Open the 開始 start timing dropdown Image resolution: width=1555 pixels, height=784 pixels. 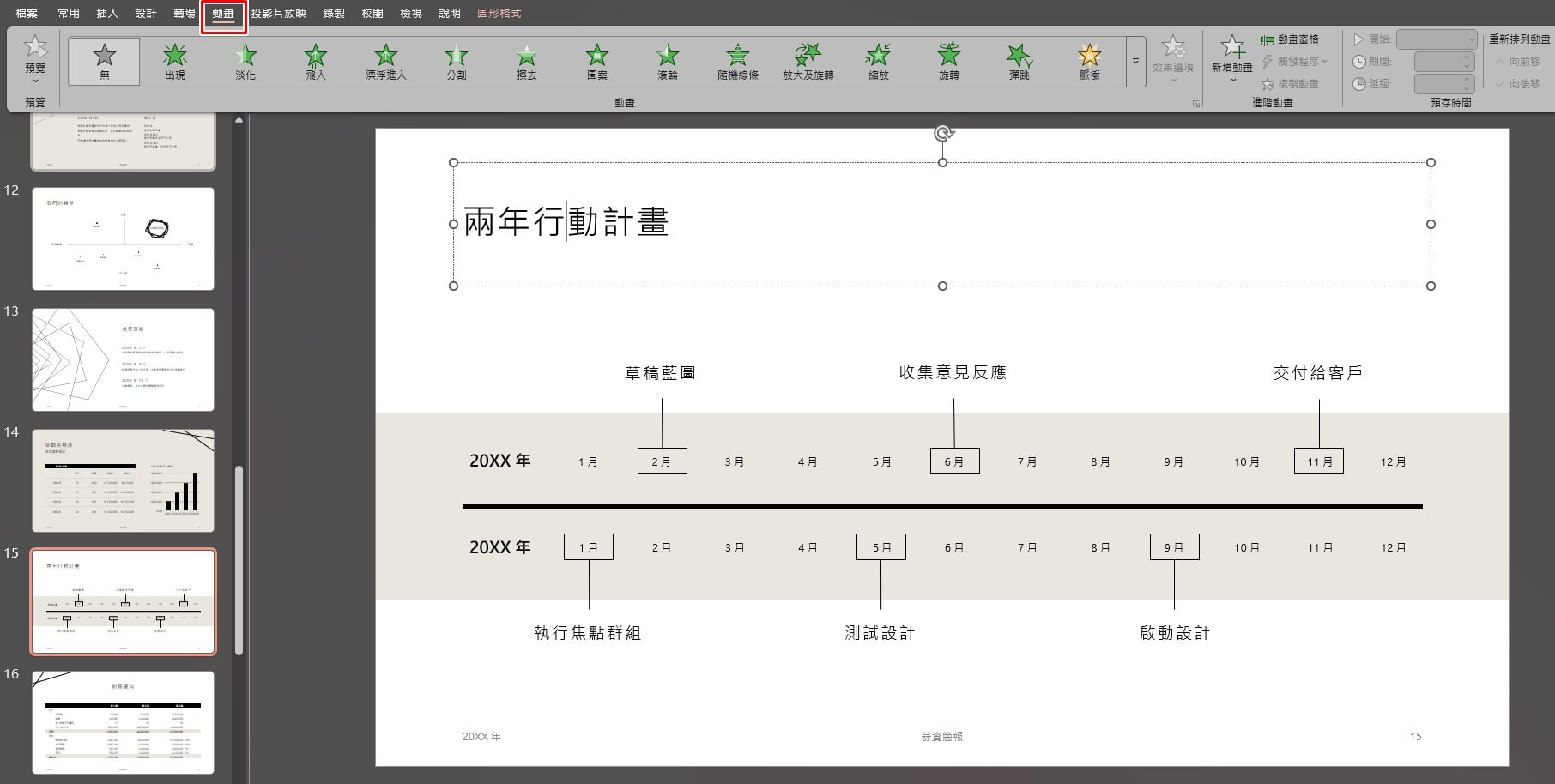[x=1437, y=39]
